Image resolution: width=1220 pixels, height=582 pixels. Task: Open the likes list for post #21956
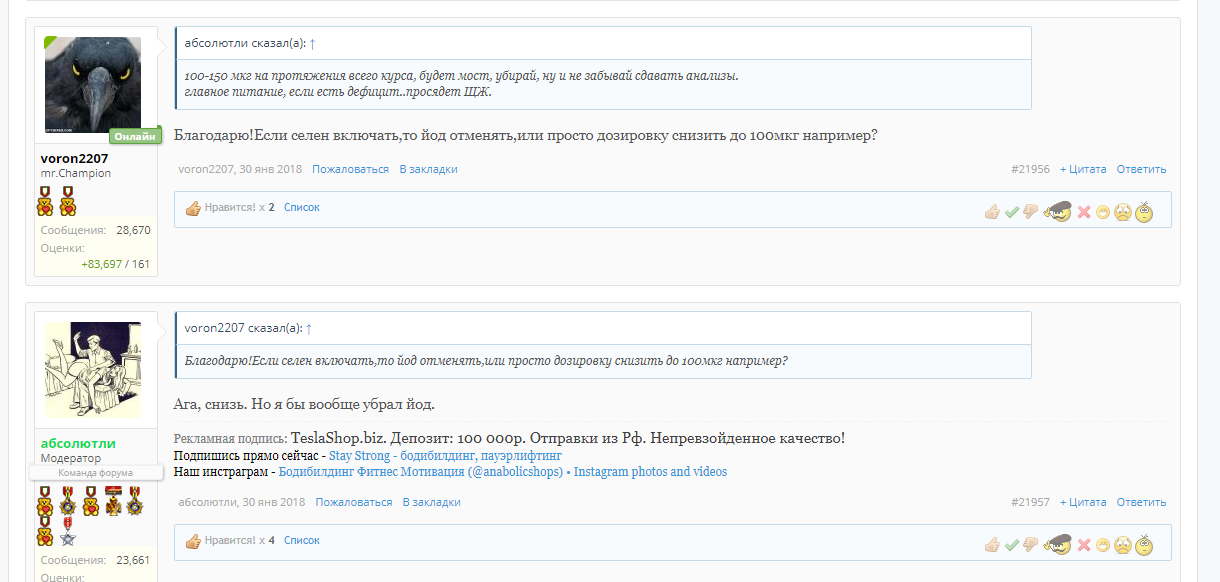click(302, 207)
